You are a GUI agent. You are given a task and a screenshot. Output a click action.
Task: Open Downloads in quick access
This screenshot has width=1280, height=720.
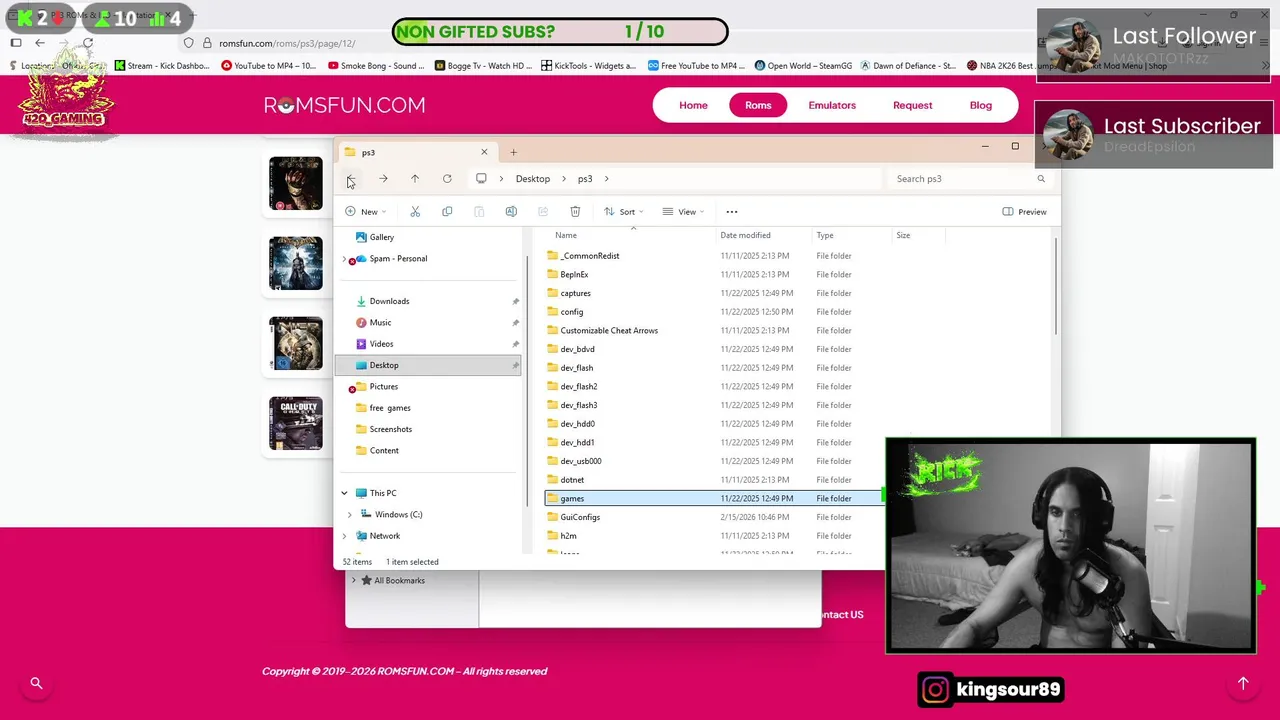point(389,301)
